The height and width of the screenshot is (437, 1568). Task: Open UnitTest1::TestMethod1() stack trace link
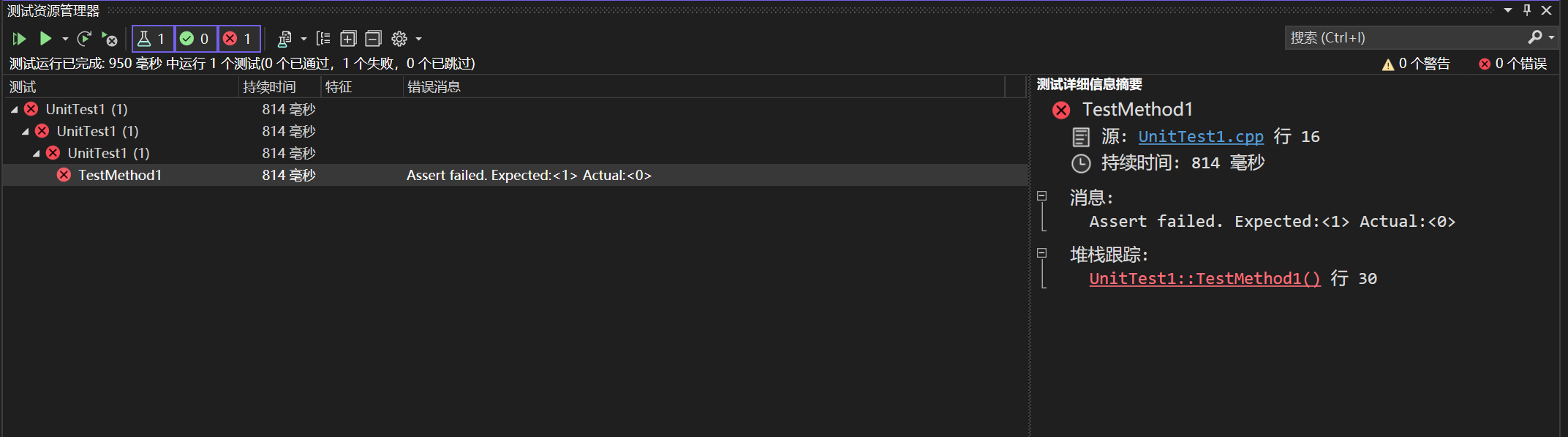(1205, 279)
